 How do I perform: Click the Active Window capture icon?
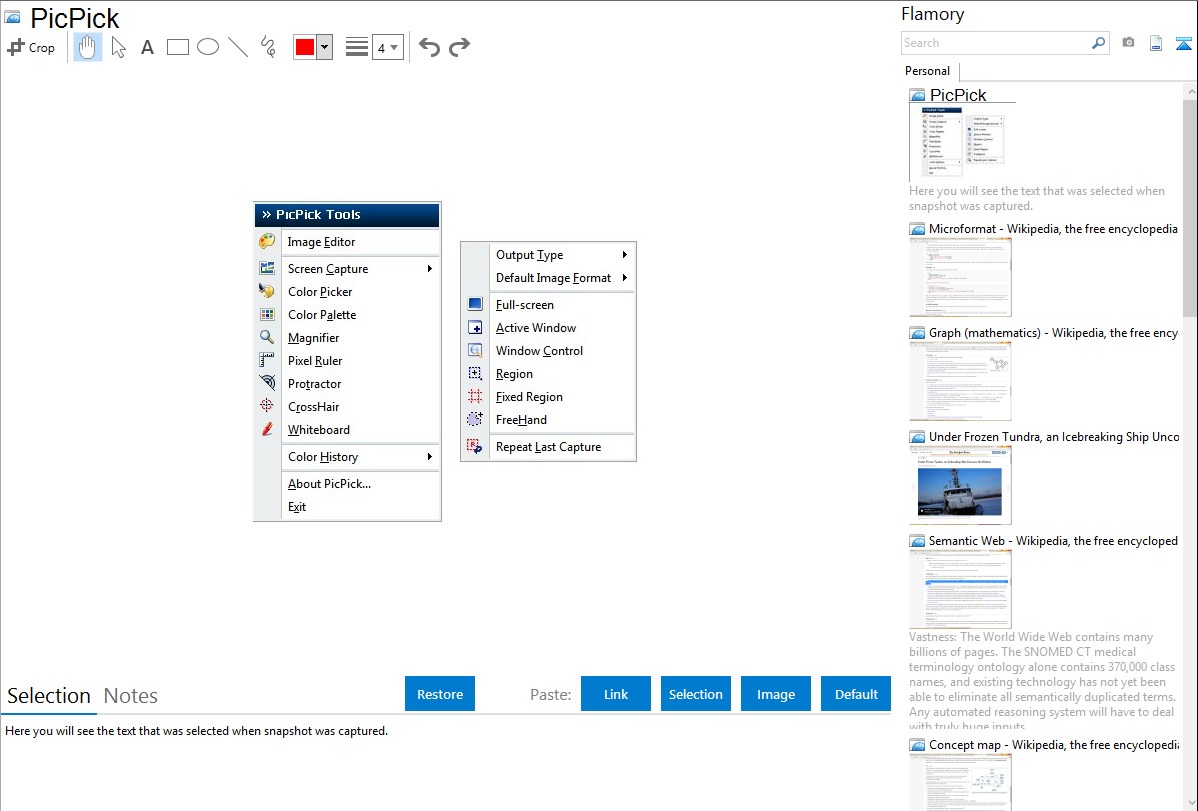coord(475,327)
